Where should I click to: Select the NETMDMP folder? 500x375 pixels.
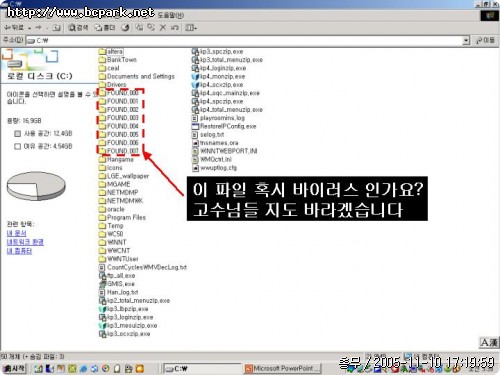[x=118, y=192]
